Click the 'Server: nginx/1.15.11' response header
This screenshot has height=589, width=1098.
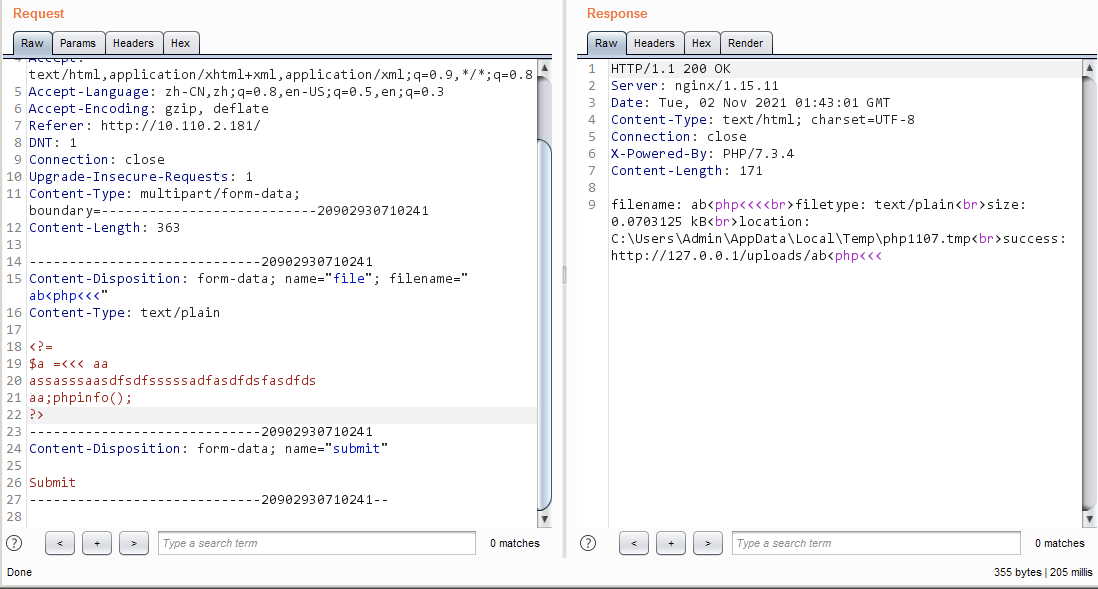pos(695,85)
